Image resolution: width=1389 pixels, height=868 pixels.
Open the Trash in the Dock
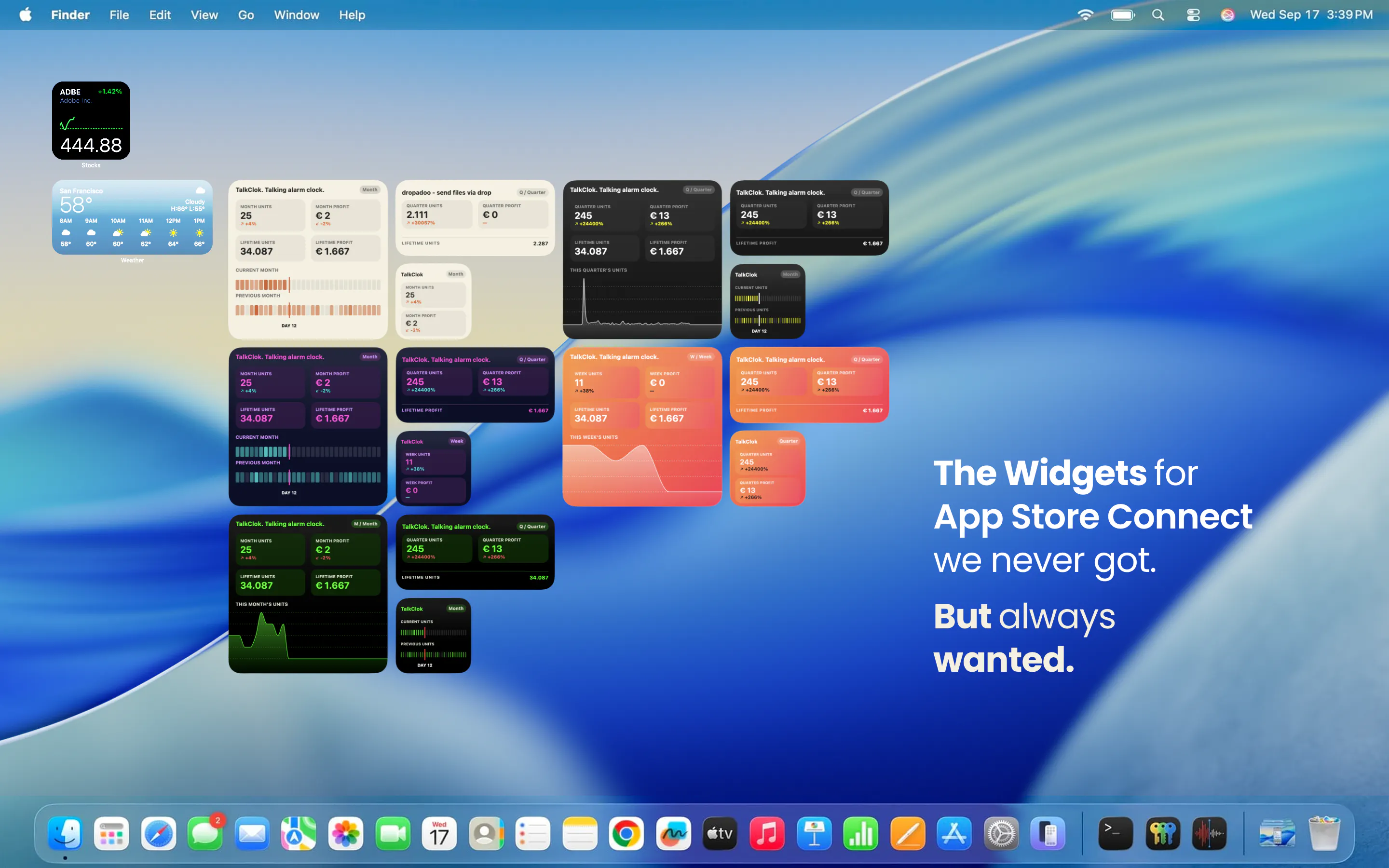coord(1324,833)
